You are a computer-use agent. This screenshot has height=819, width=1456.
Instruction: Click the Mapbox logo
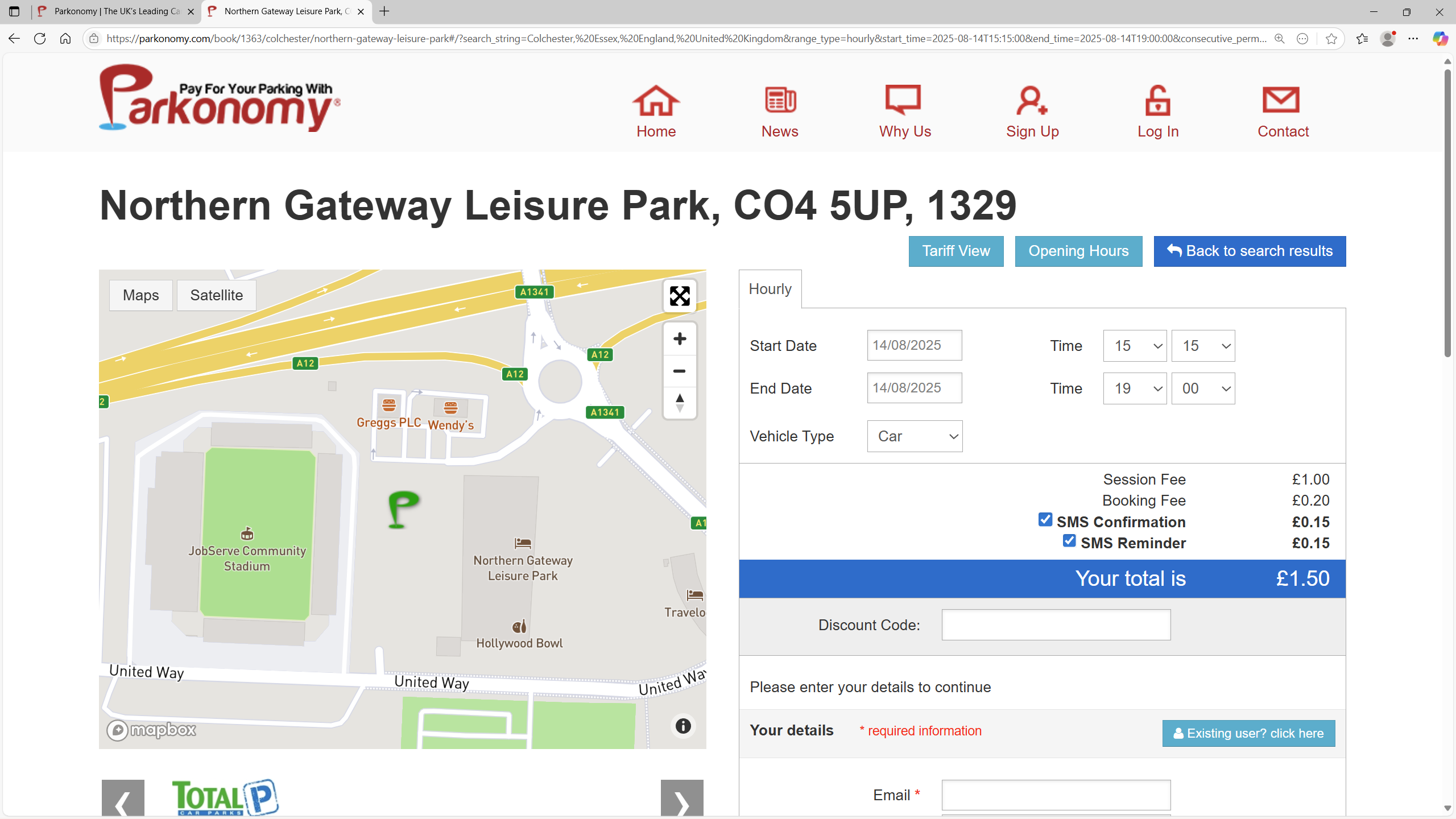(151, 730)
